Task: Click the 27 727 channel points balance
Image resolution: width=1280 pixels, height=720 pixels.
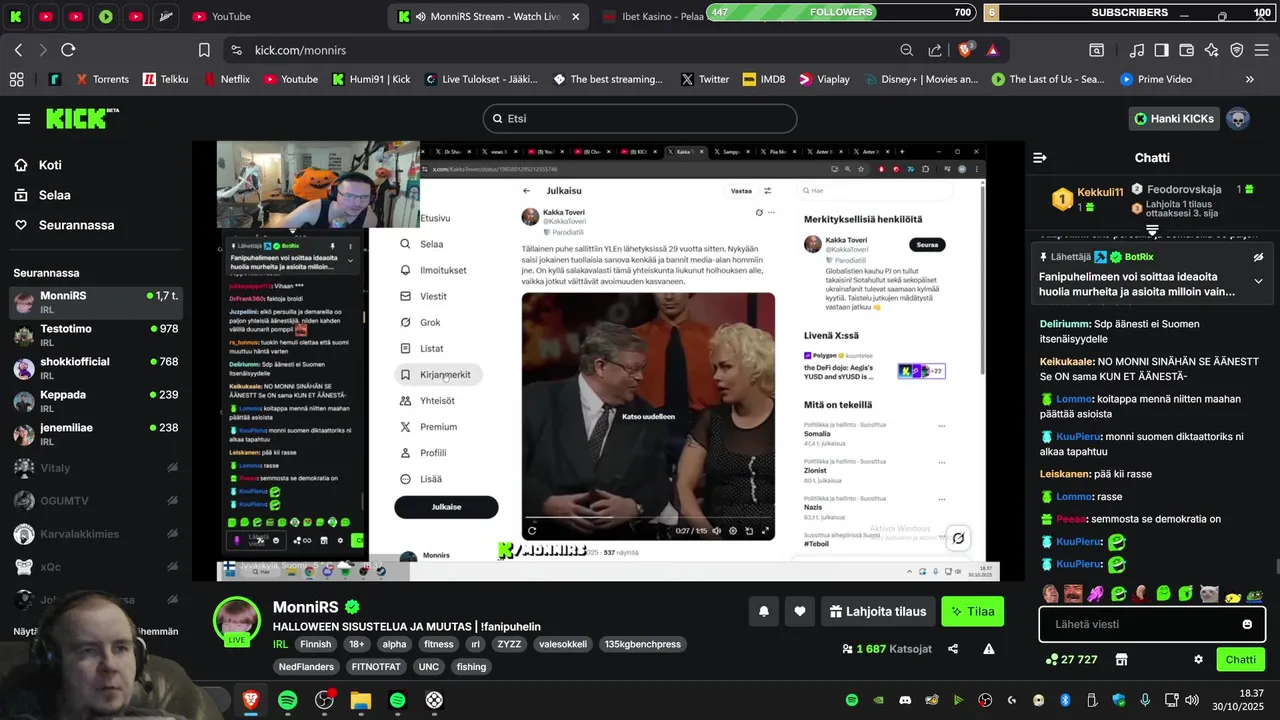Action: coord(1071,660)
